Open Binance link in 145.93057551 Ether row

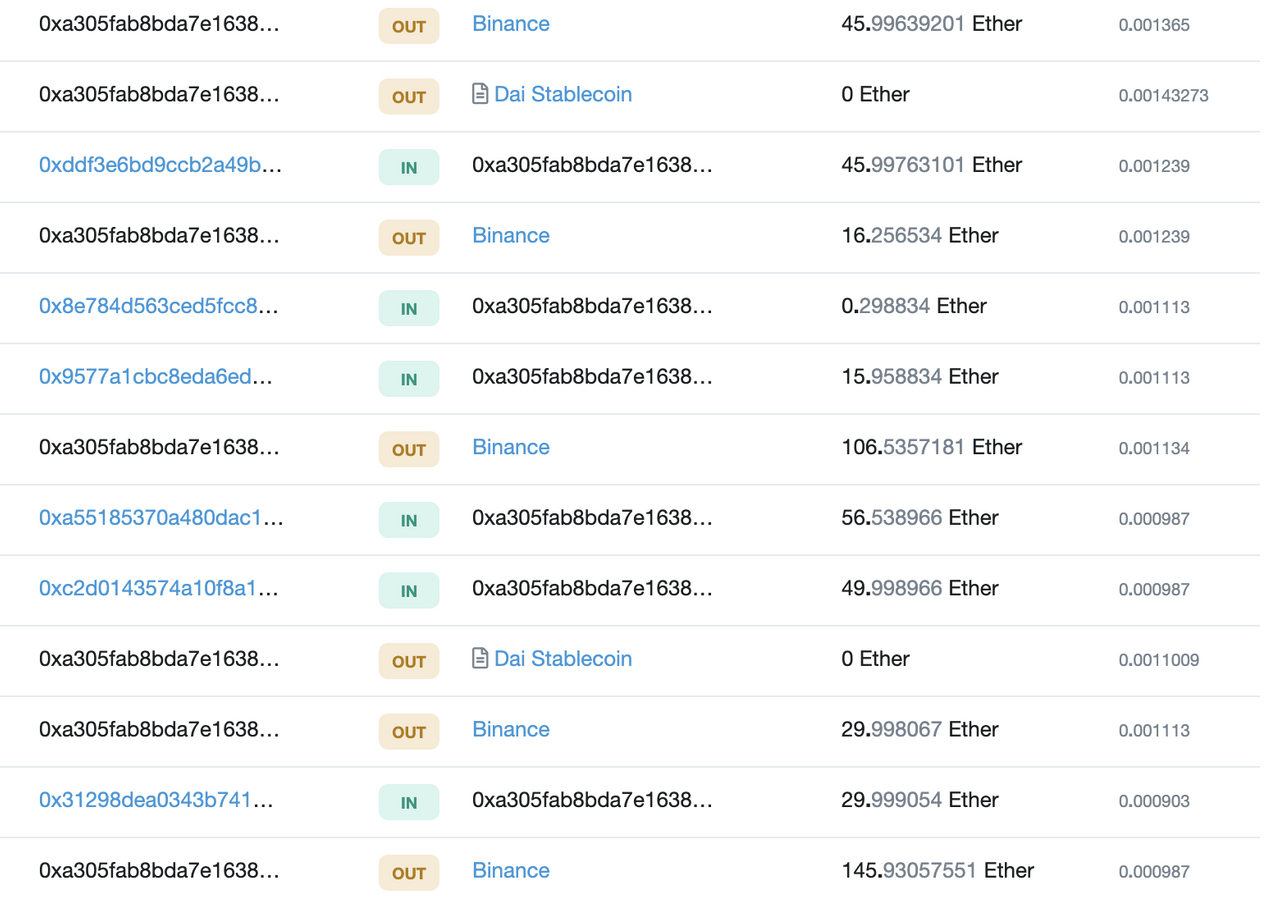coord(511,870)
